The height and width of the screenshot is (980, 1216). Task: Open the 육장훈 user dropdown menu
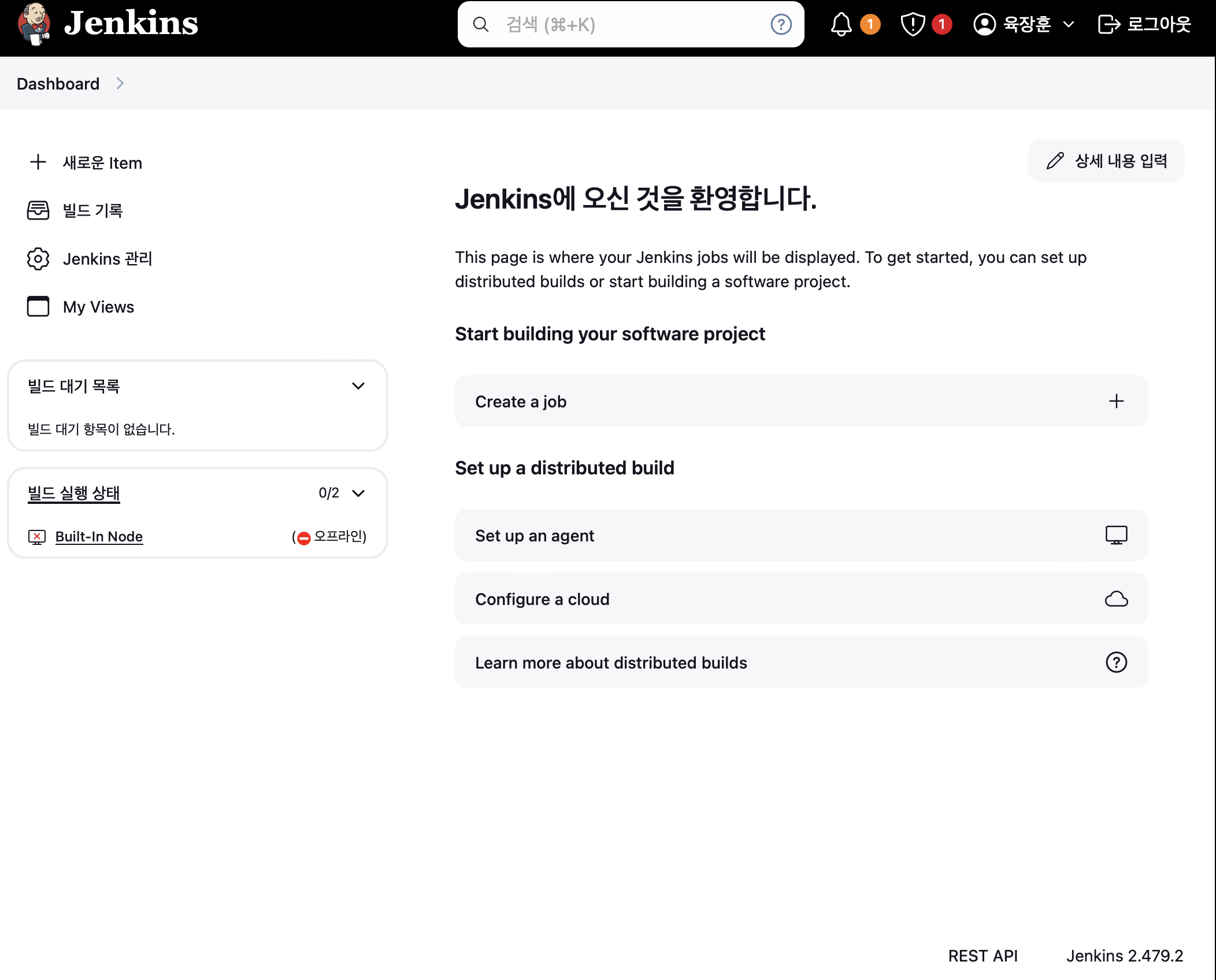pos(1068,24)
